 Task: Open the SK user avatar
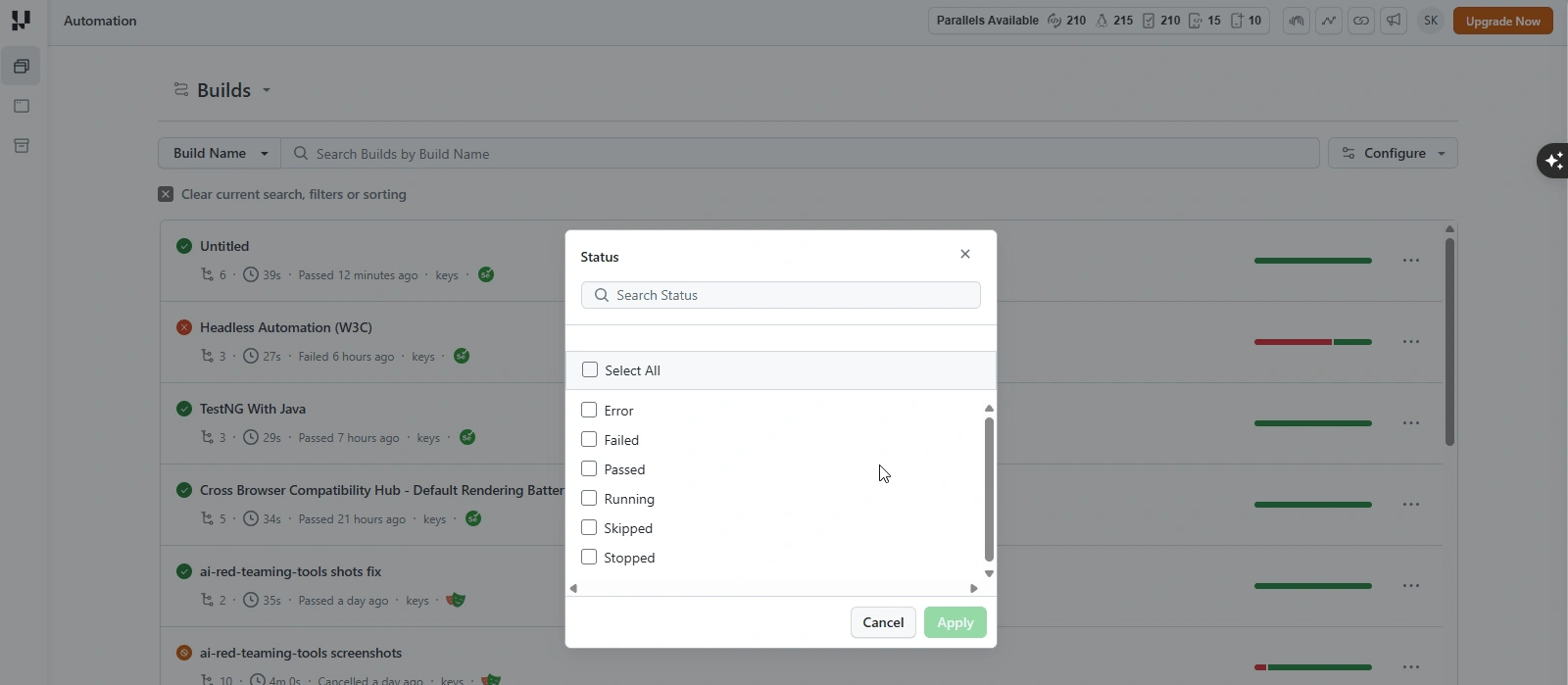(1431, 21)
